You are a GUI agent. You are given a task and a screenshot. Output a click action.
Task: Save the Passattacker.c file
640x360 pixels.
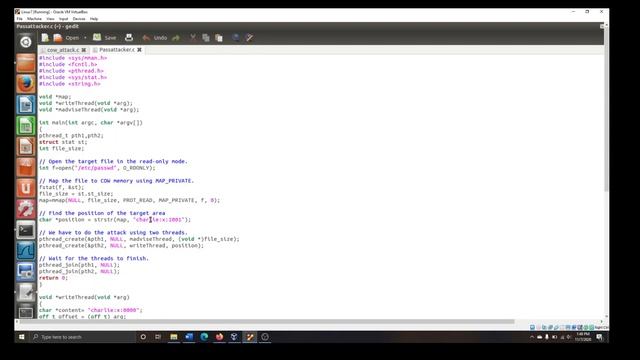point(105,38)
